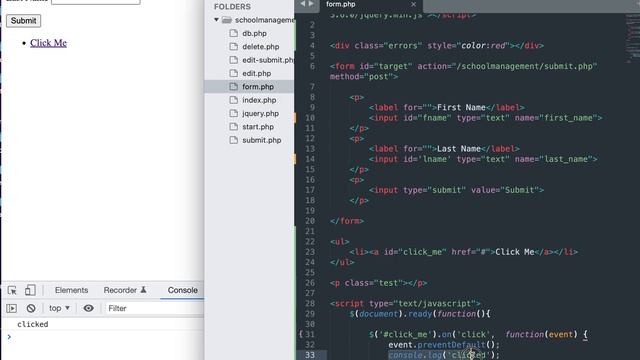The image size is (640, 360).
Task: Click 'First Name' label text in code
Action: tap(461, 107)
